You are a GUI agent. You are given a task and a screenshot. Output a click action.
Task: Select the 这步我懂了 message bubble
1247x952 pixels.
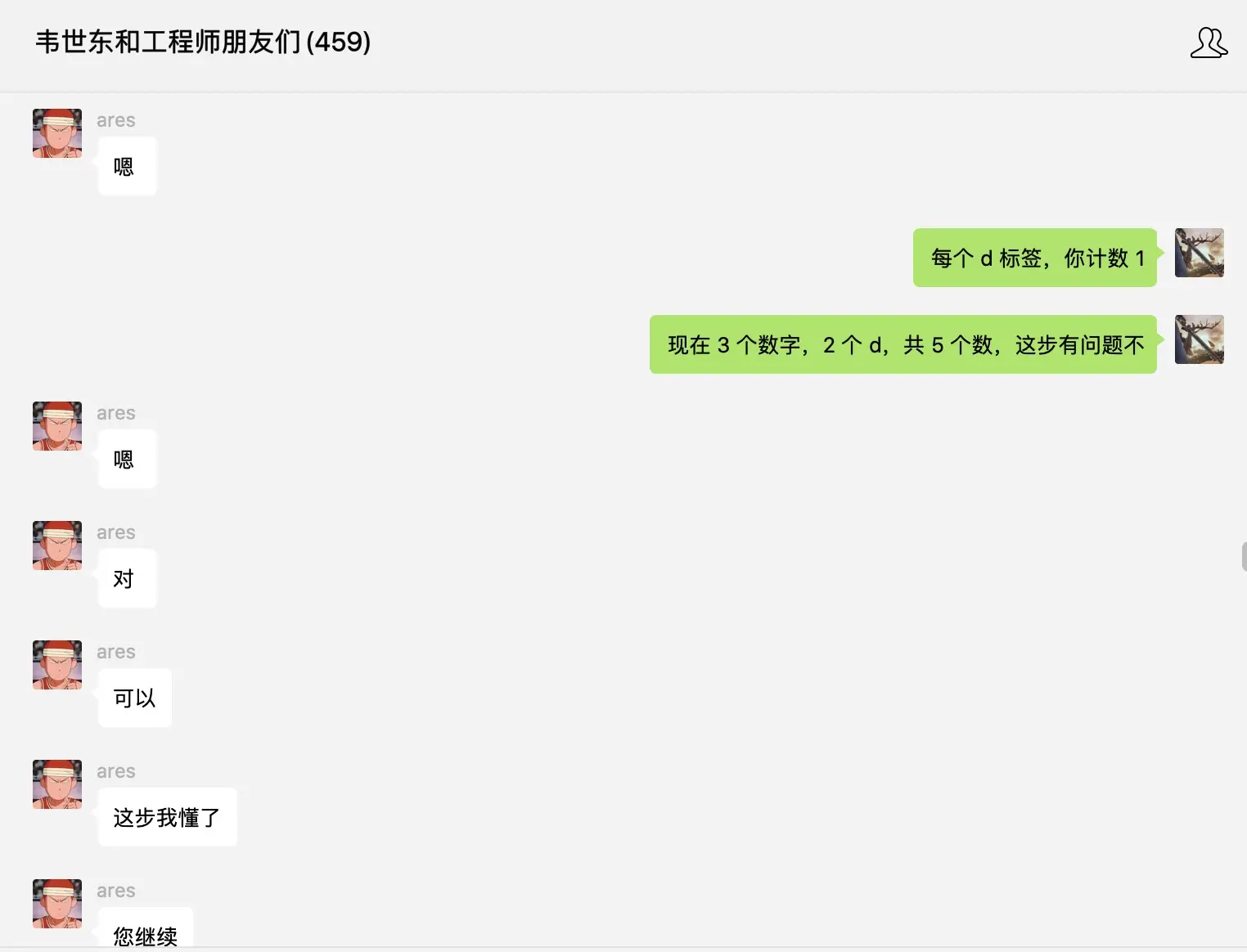168,817
